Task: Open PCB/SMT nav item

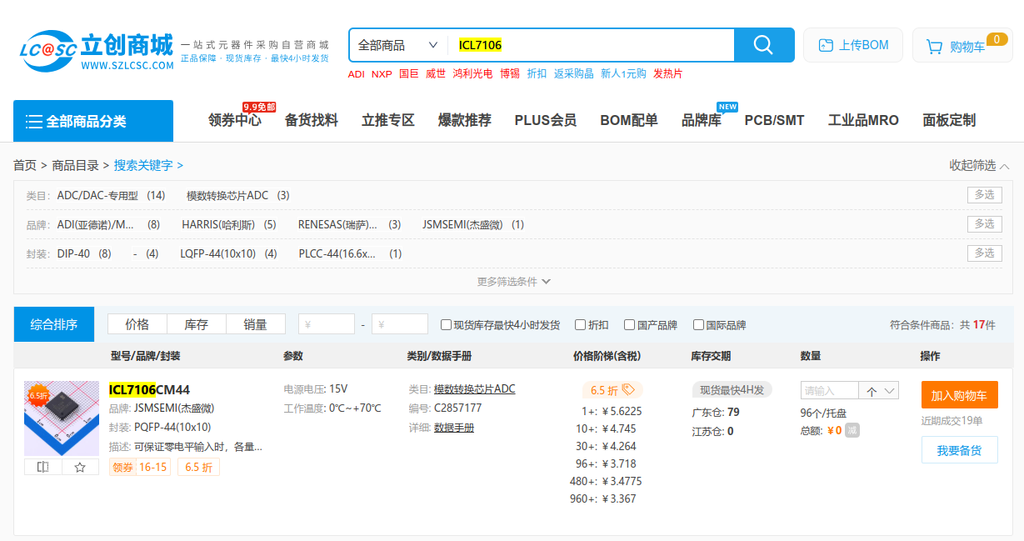Action: [x=774, y=120]
